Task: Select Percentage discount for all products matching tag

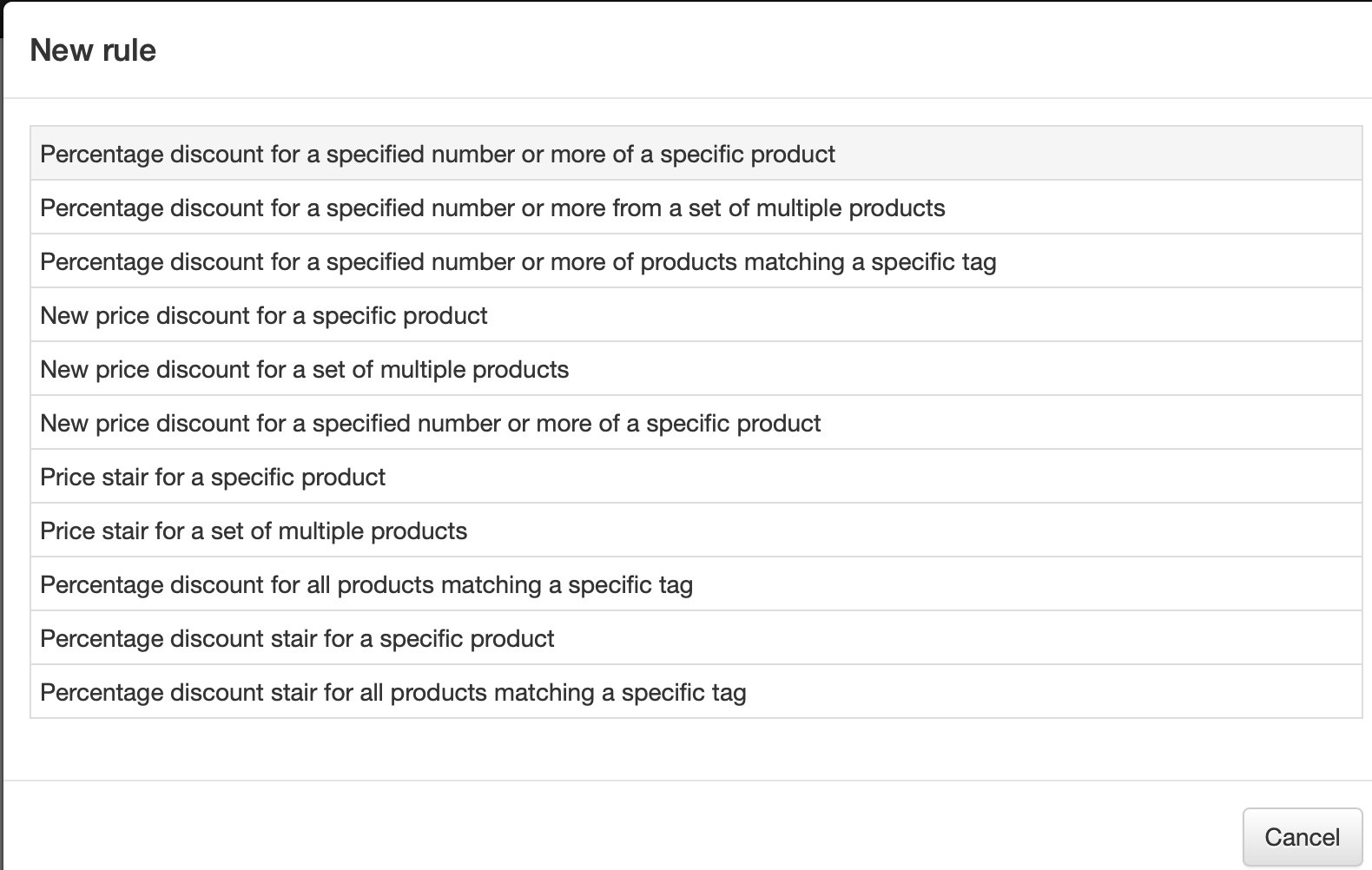Action: pos(366,585)
